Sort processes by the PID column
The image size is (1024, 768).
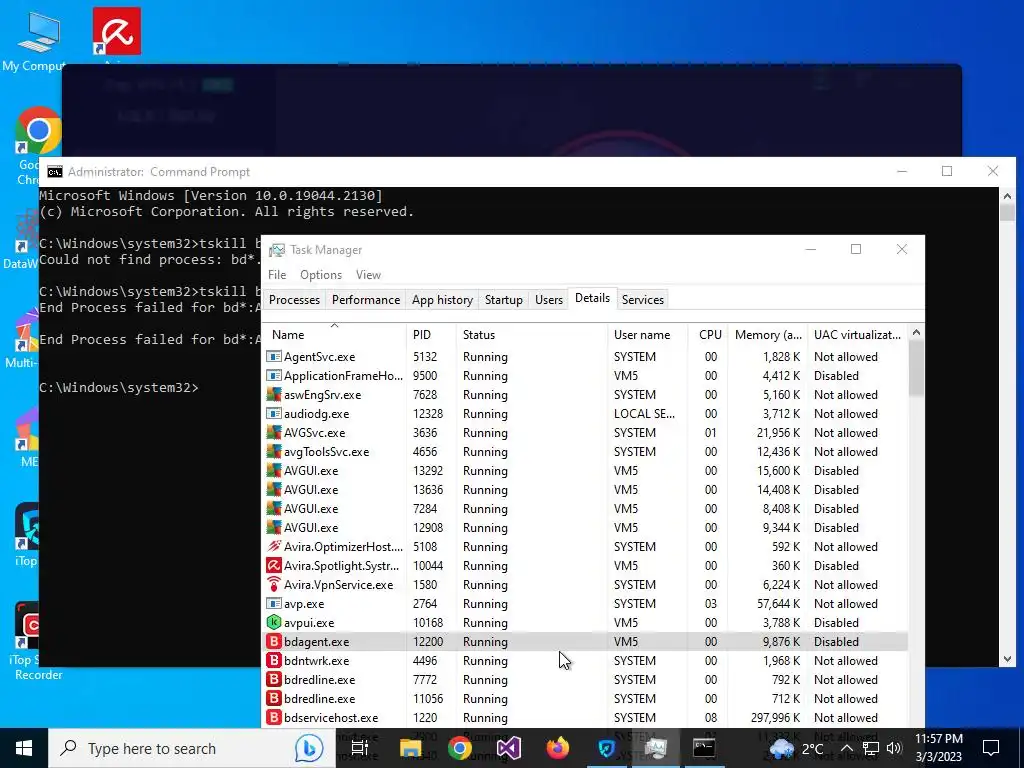coord(431,334)
